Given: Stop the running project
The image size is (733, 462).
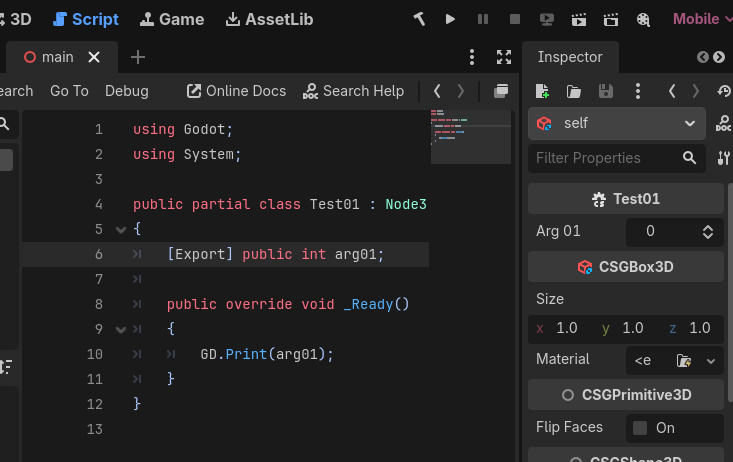Looking at the screenshot, I should [x=515, y=19].
